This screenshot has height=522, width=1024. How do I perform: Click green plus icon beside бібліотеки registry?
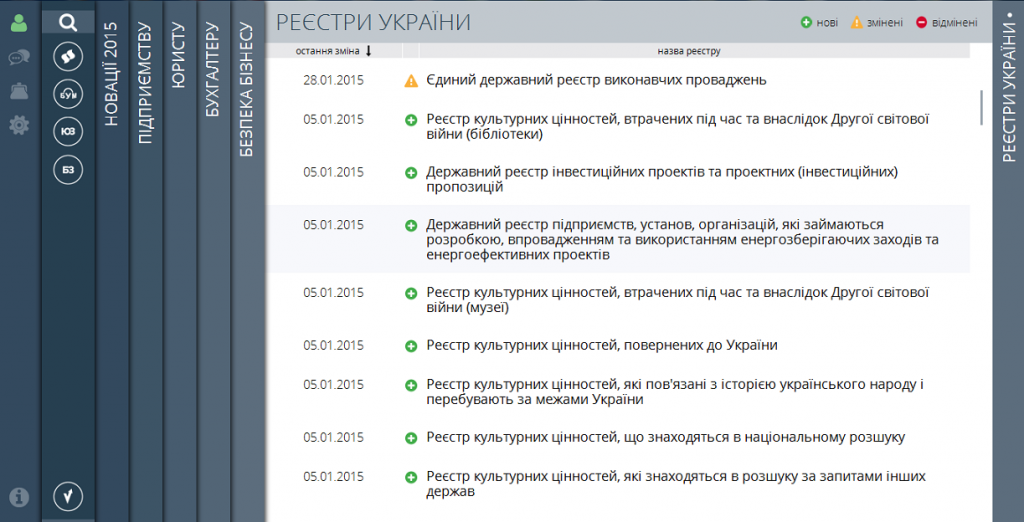coord(411,120)
